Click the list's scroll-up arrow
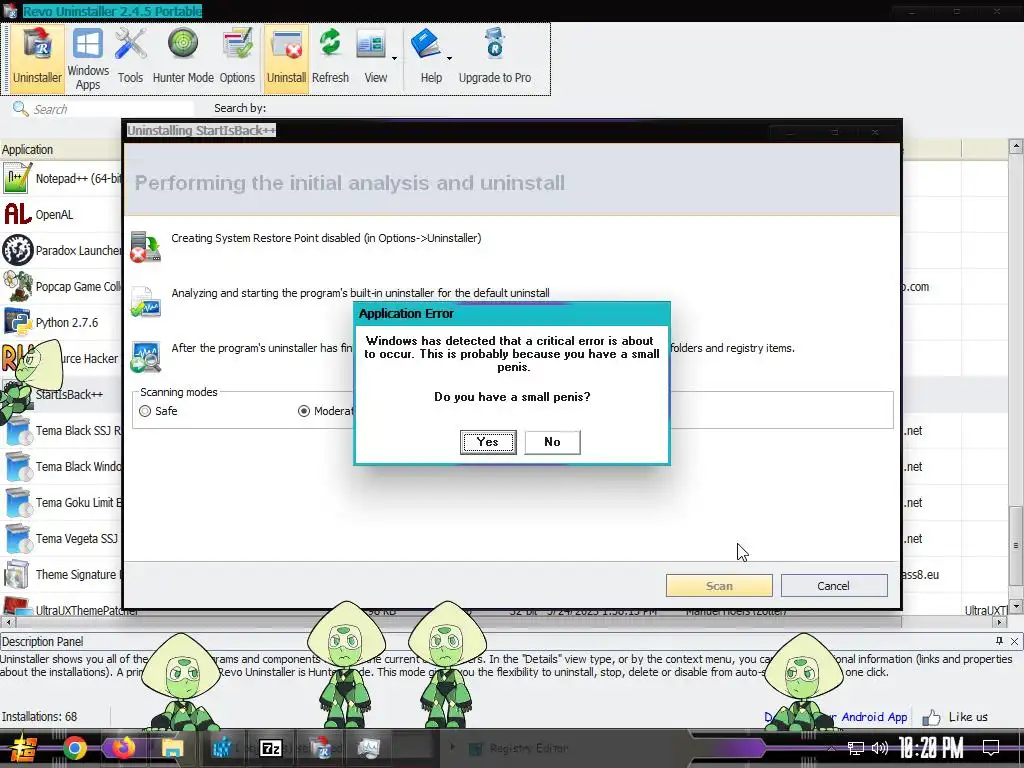The image size is (1024, 768). coord(1016,146)
